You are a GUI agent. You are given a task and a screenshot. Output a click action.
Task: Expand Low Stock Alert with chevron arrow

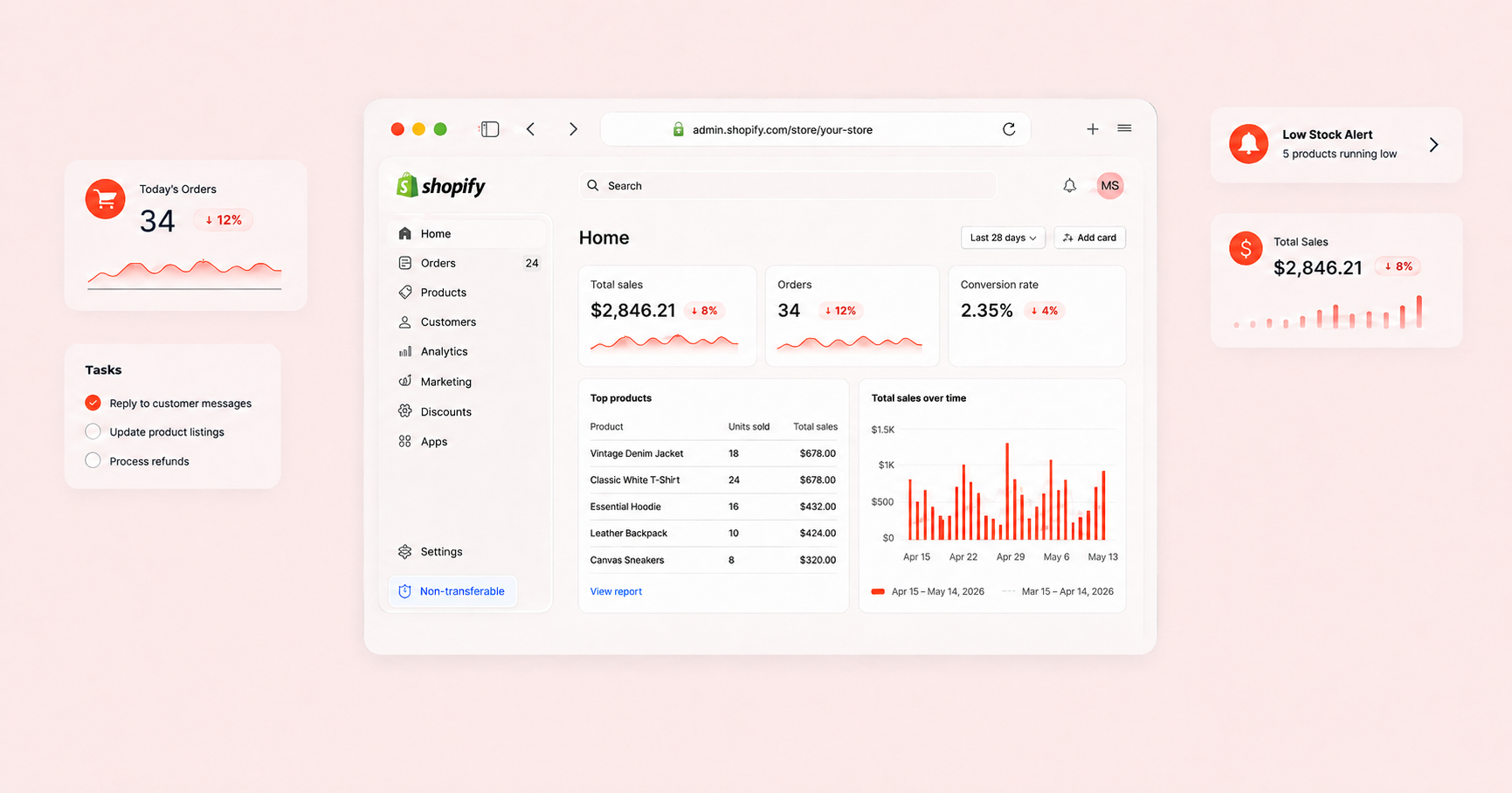(1433, 144)
